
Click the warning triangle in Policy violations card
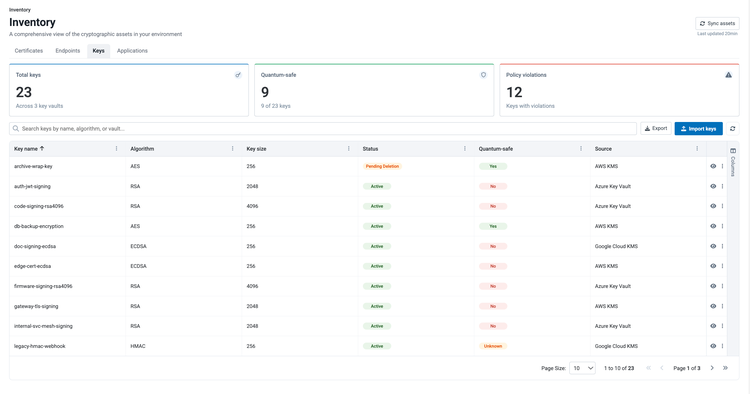click(x=728, y=75)
